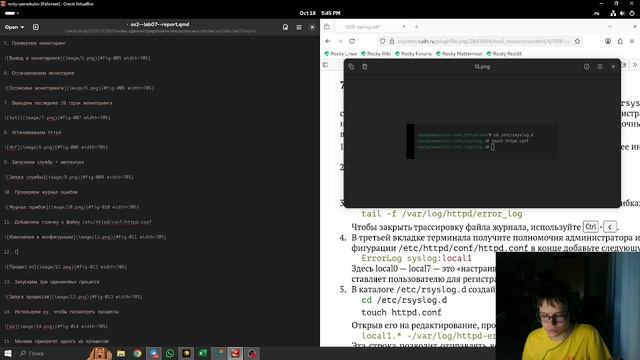Go forward in Firefox
The width and height of the screenshot is (640, 360).
340,41
